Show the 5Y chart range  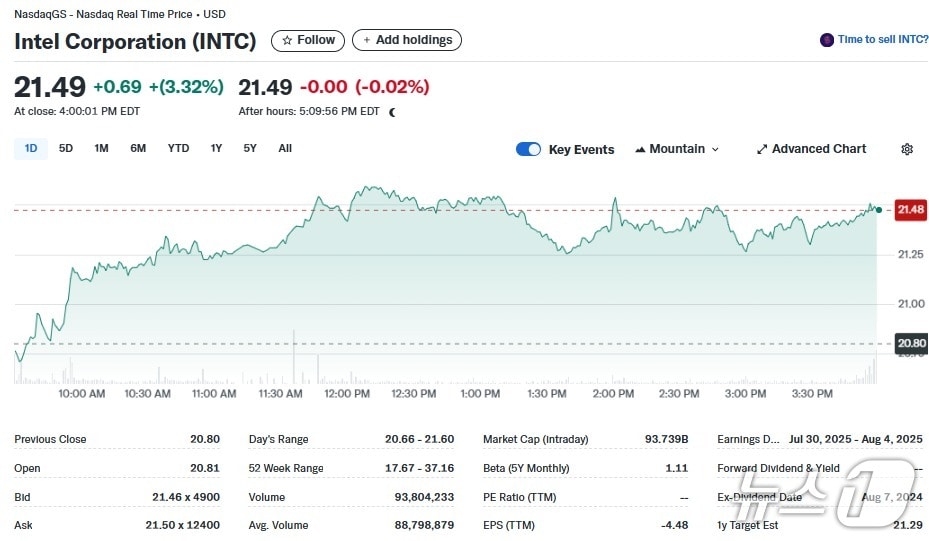pos(250,148)
